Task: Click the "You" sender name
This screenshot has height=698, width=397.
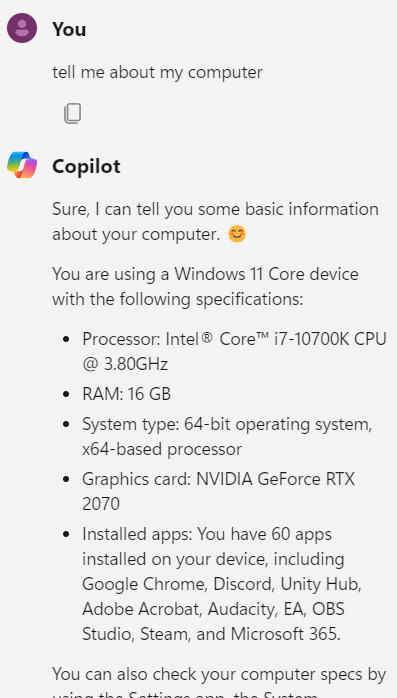Action: 69,29
